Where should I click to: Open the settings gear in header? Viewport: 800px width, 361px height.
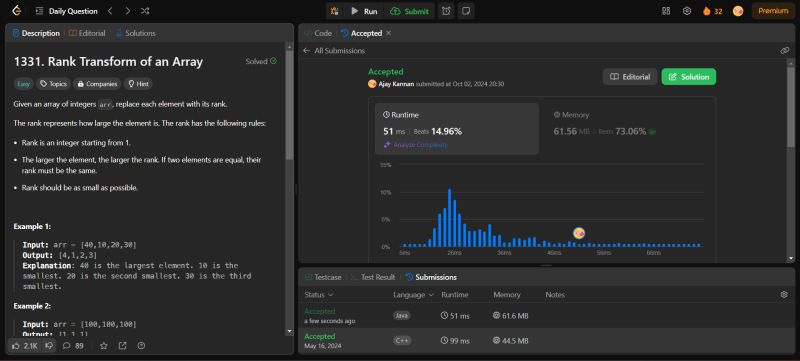coord(687,11)
